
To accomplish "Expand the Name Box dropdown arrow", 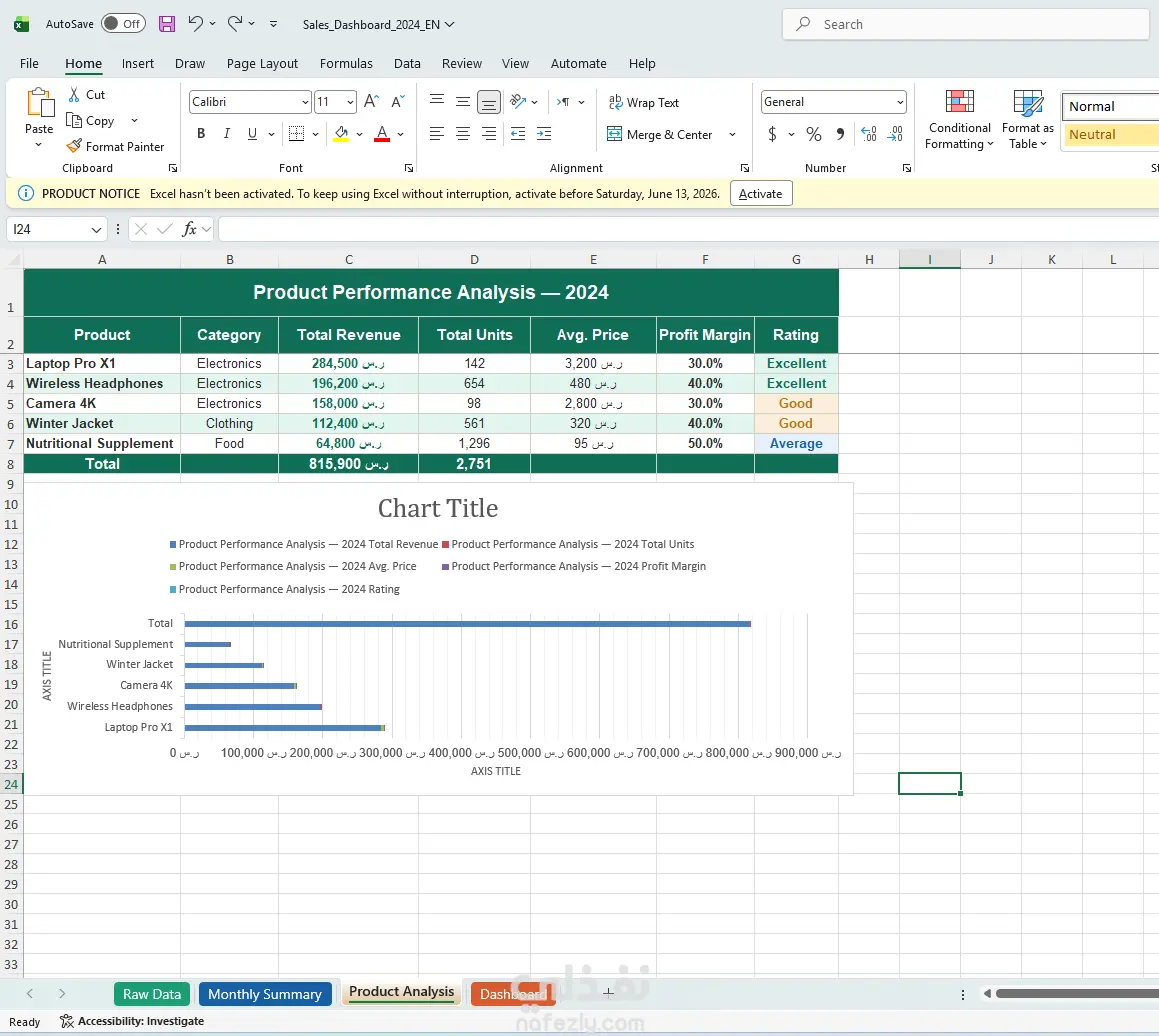I will pos(96,230).
